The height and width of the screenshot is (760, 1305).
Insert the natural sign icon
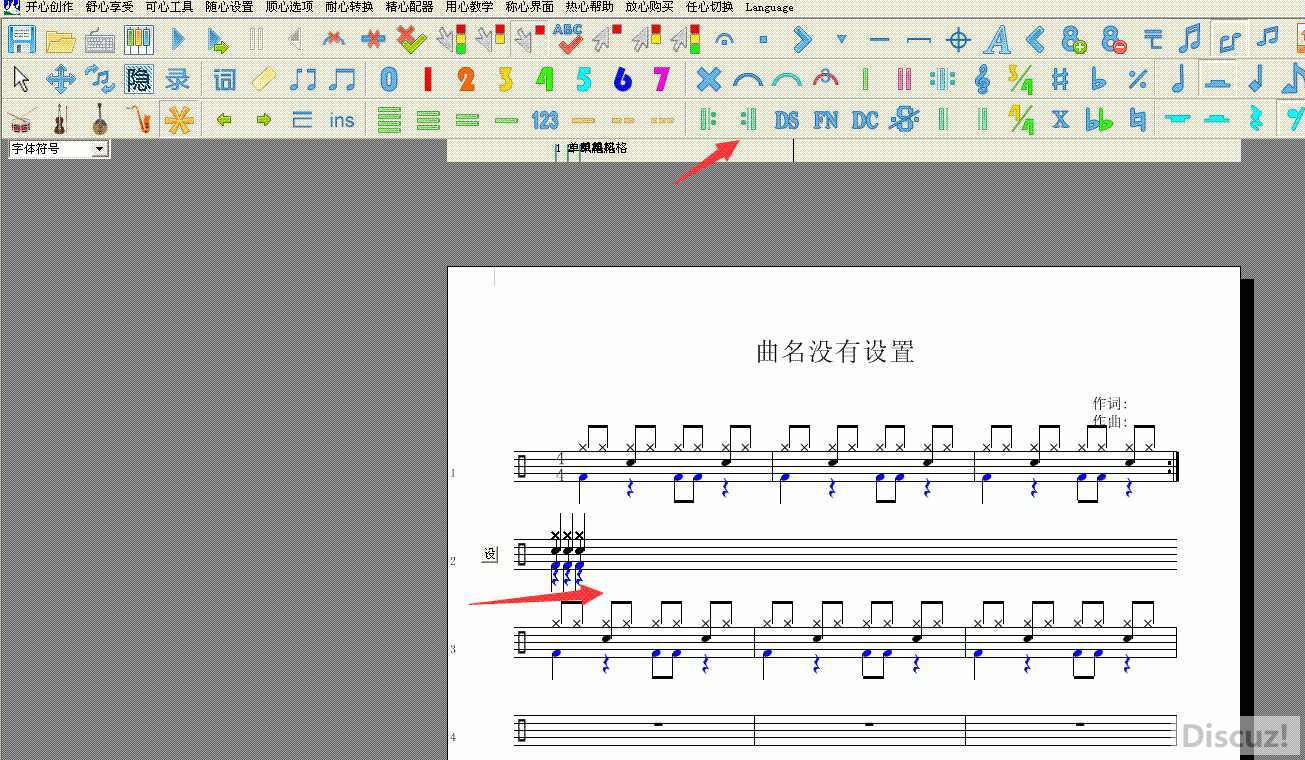[1138, 120]
